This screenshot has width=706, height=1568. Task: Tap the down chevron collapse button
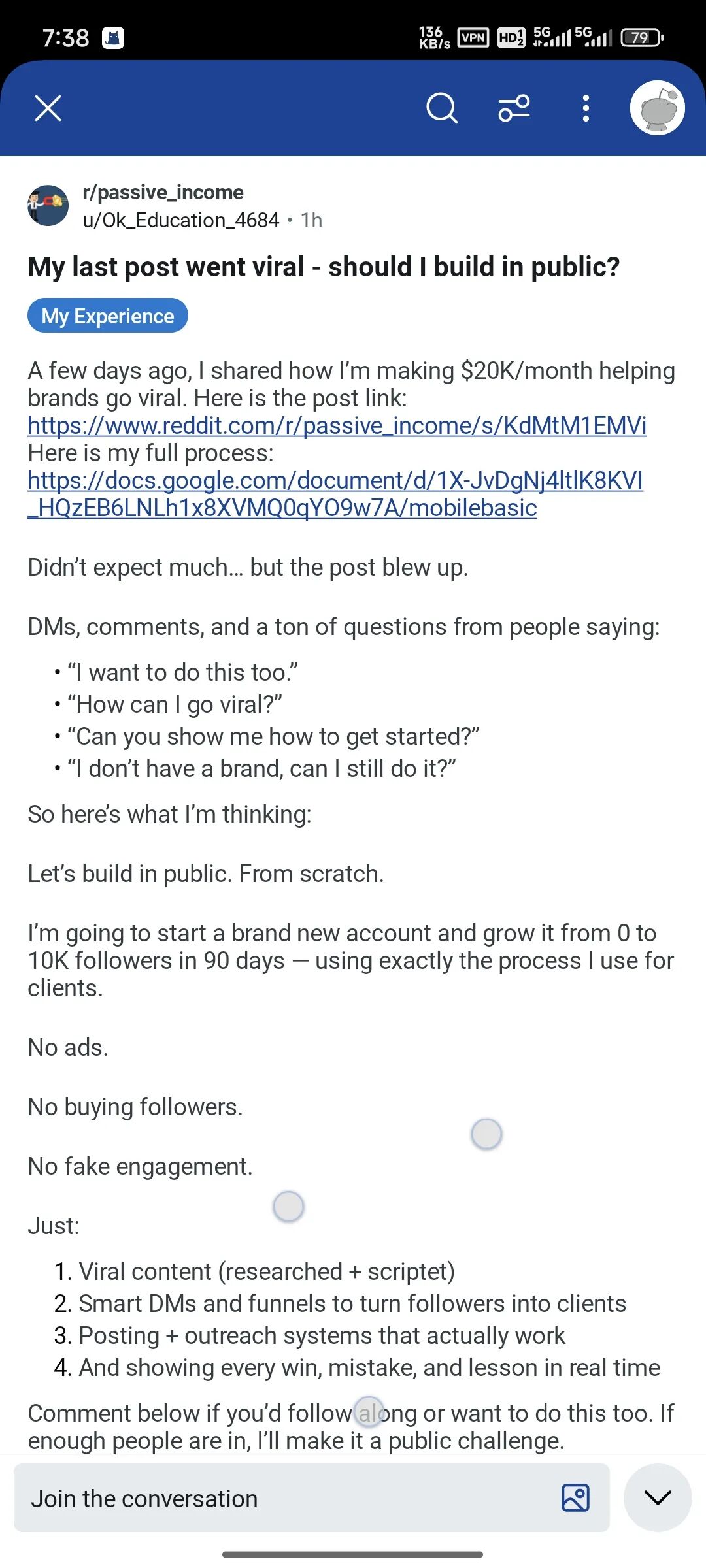658,1497
